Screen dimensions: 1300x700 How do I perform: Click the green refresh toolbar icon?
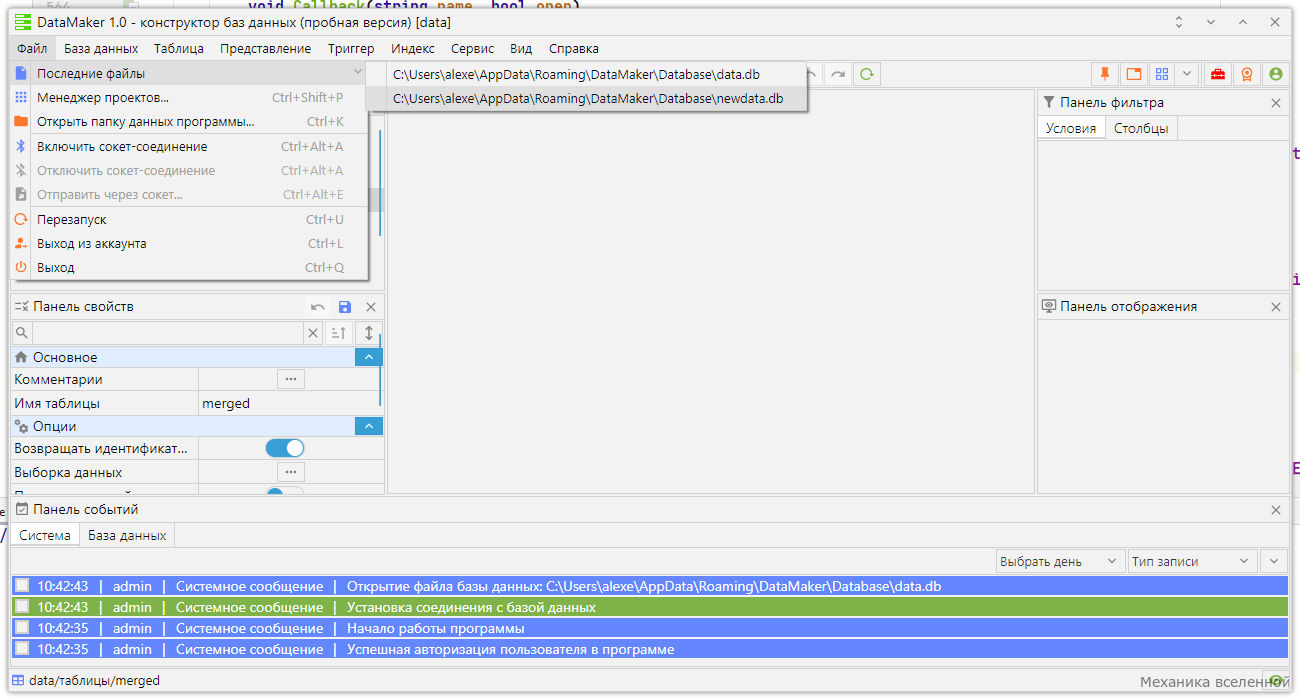point(867,74)
